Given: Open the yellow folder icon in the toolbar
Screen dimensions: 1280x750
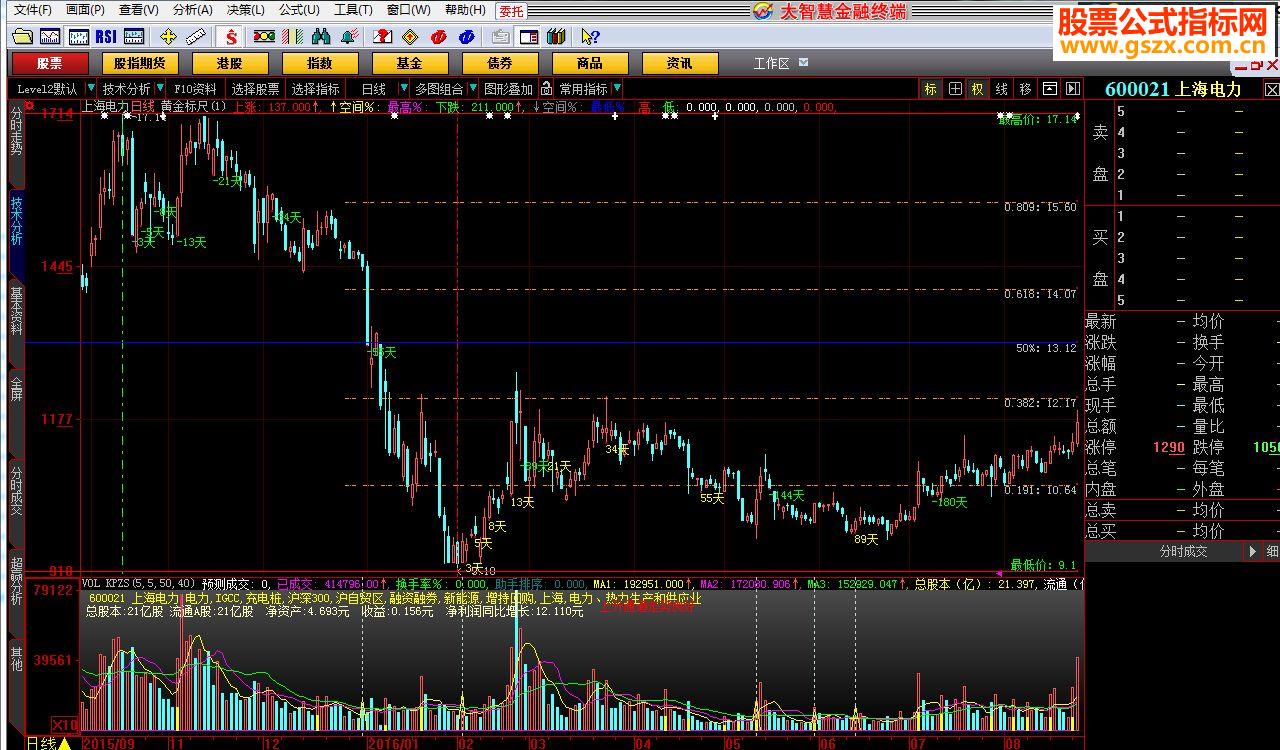Looking at the screenshot, I should pos(22,37).
